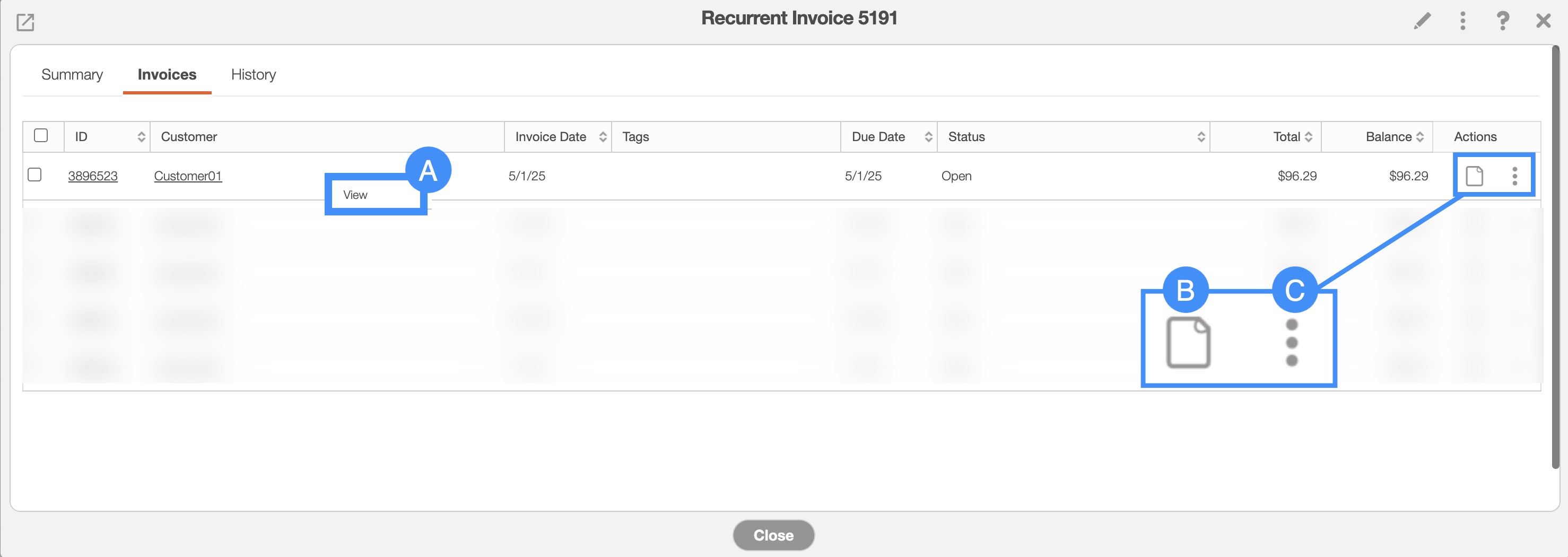
Task: Click the vertical scrollbar on the right
Action: click(x=1555, y=256)
